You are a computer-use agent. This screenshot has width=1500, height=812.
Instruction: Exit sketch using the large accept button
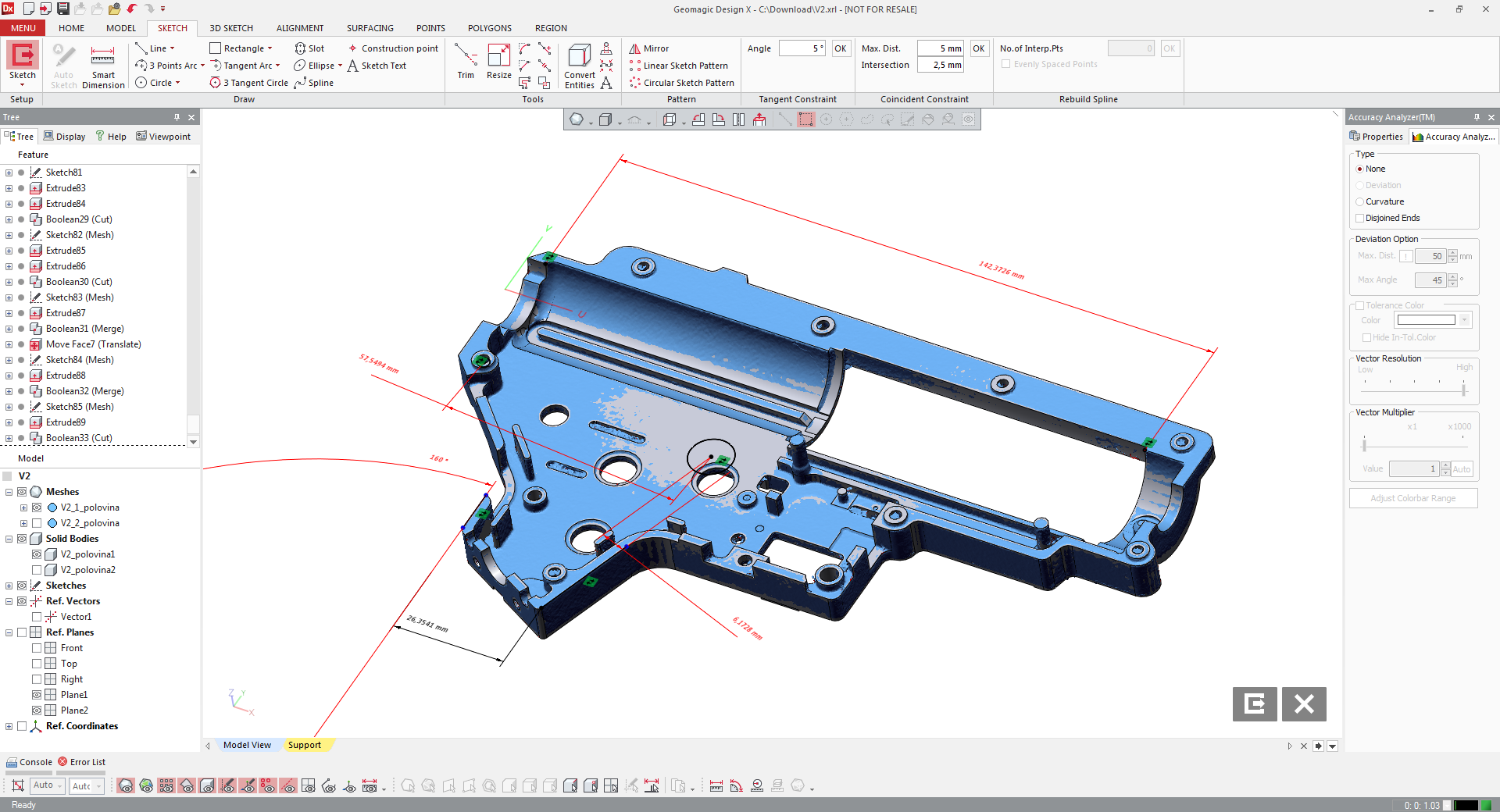click(x=1255, y=704)
